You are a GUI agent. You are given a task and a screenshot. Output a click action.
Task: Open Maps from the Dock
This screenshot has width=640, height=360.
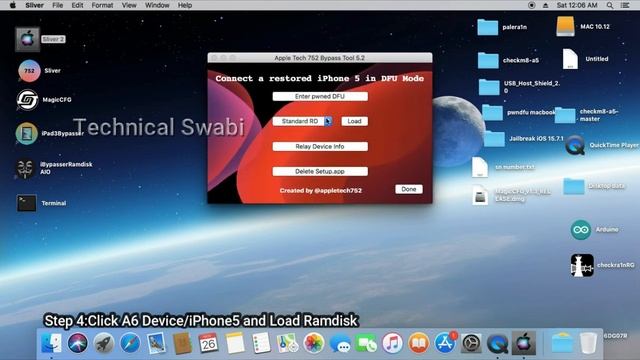pos(287,343)
